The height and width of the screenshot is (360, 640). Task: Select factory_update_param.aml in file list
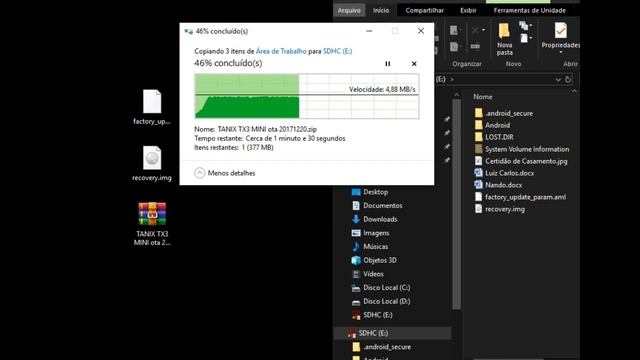[x=520, y=197]
